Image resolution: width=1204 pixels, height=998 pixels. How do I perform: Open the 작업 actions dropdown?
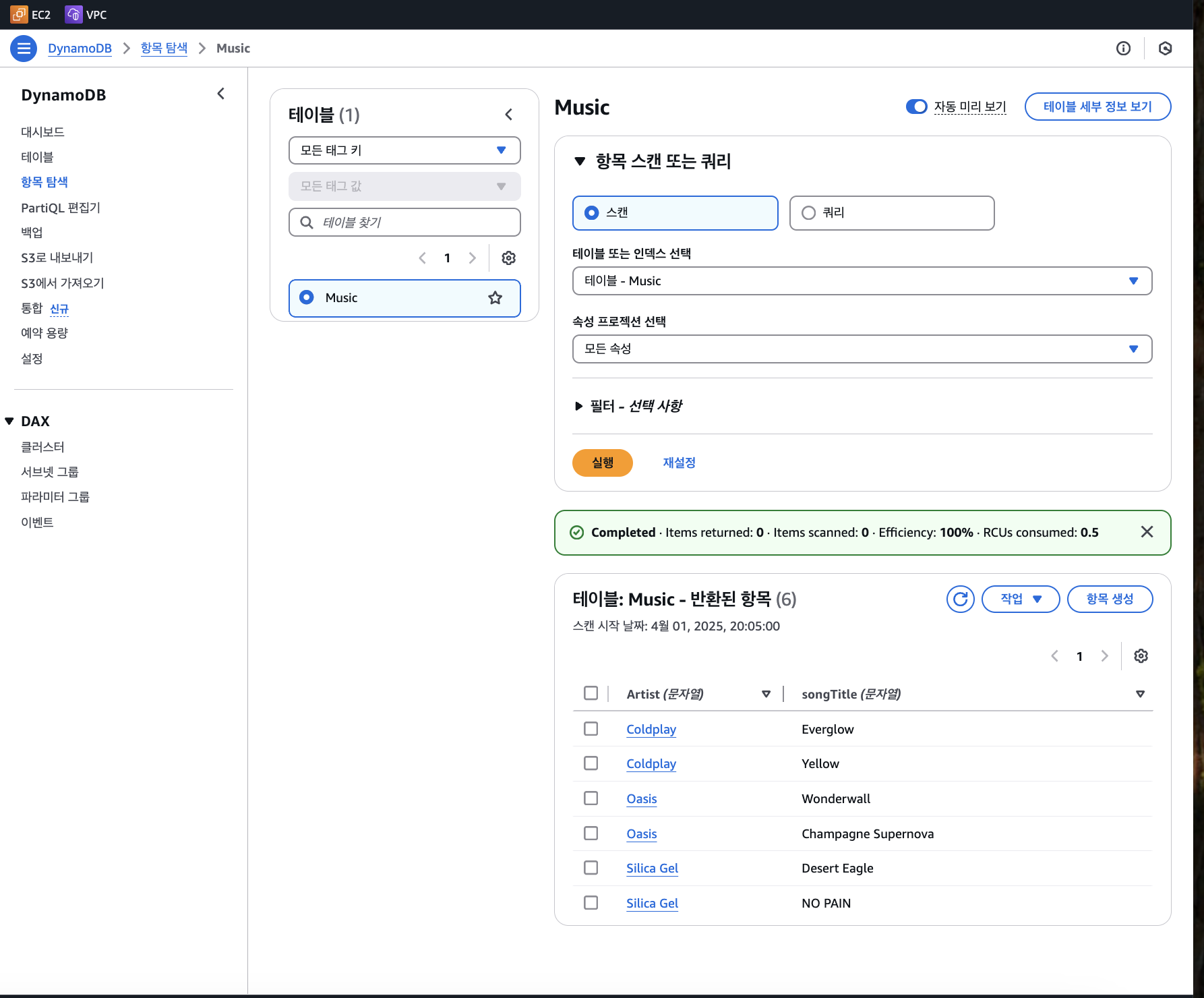click(1021, 599)
